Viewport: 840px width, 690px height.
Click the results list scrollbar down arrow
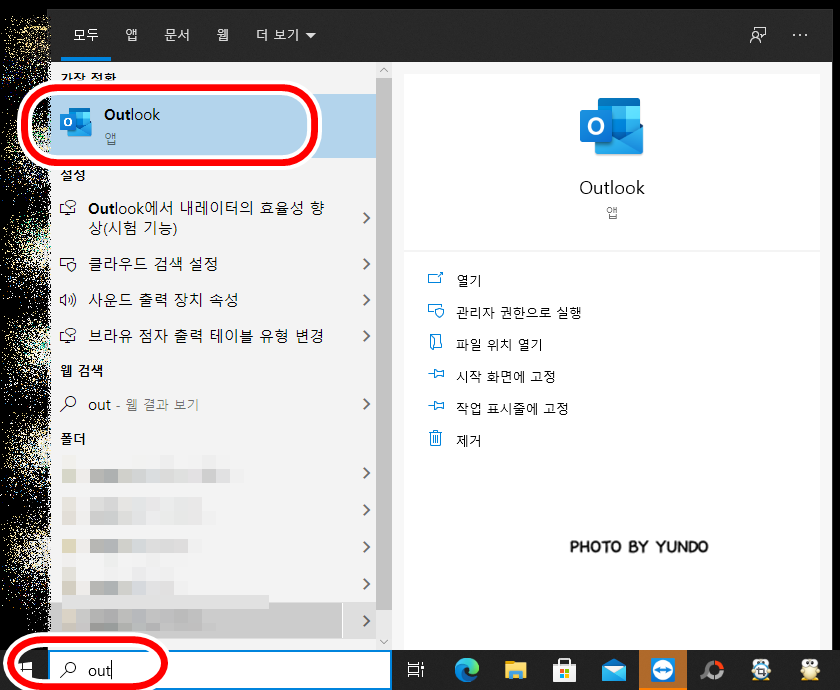click(384, 641)
